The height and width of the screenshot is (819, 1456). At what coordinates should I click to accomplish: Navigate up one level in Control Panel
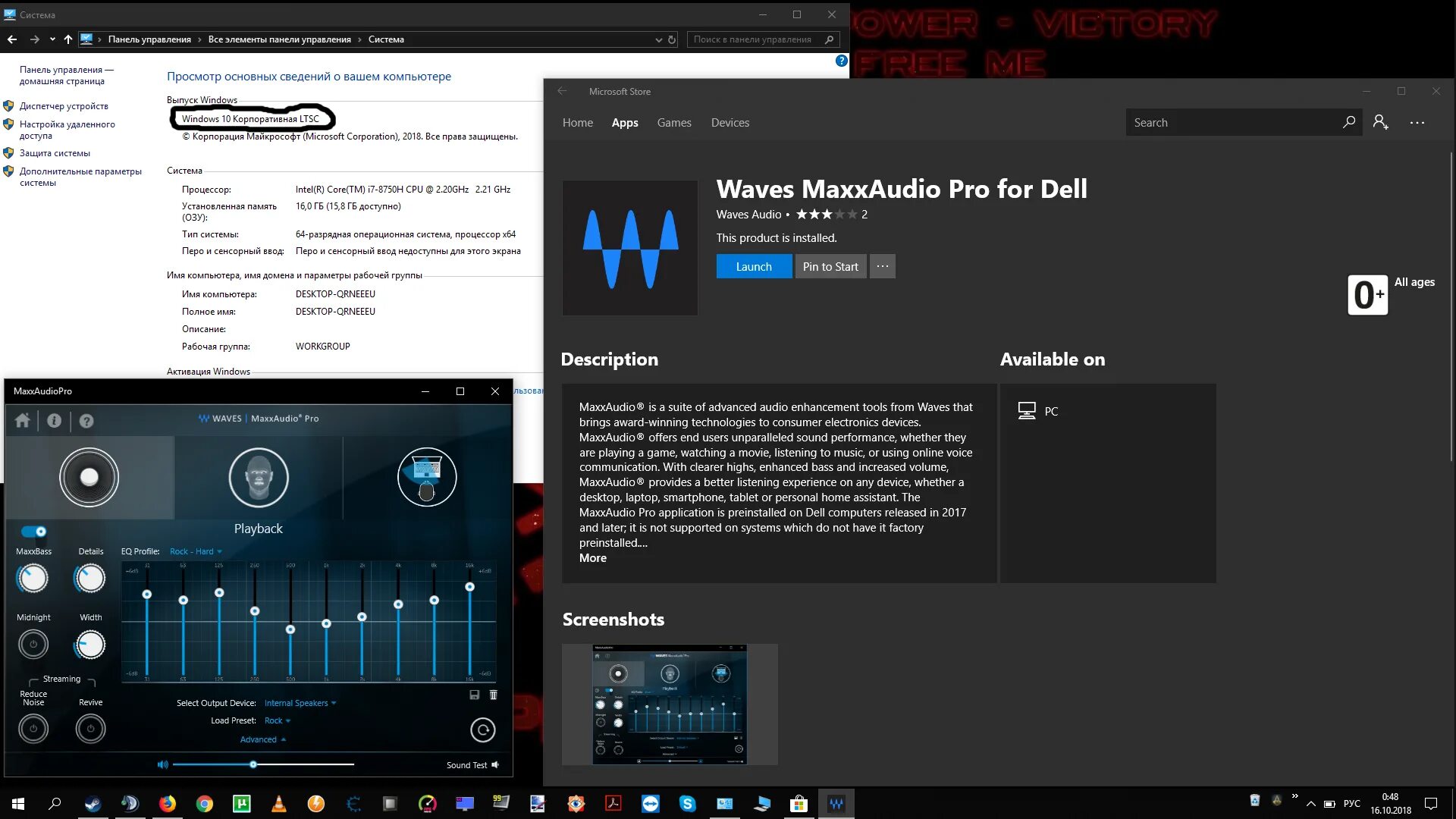coord(68,39)
